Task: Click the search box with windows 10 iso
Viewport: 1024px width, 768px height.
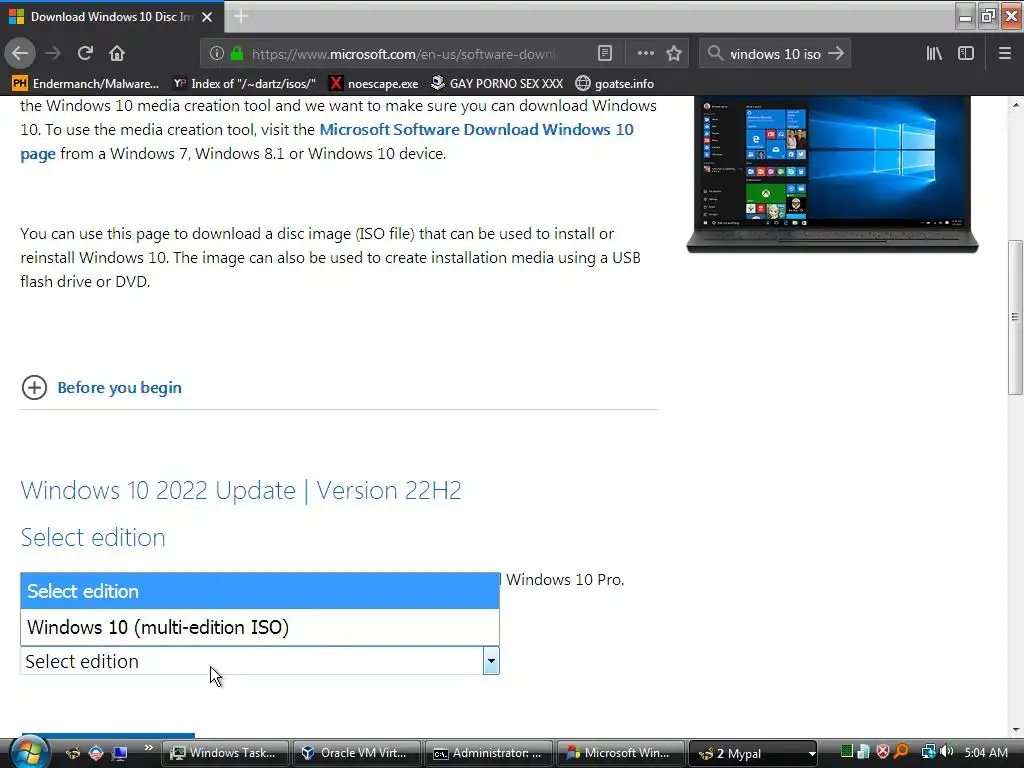Action: coord(775,54)
